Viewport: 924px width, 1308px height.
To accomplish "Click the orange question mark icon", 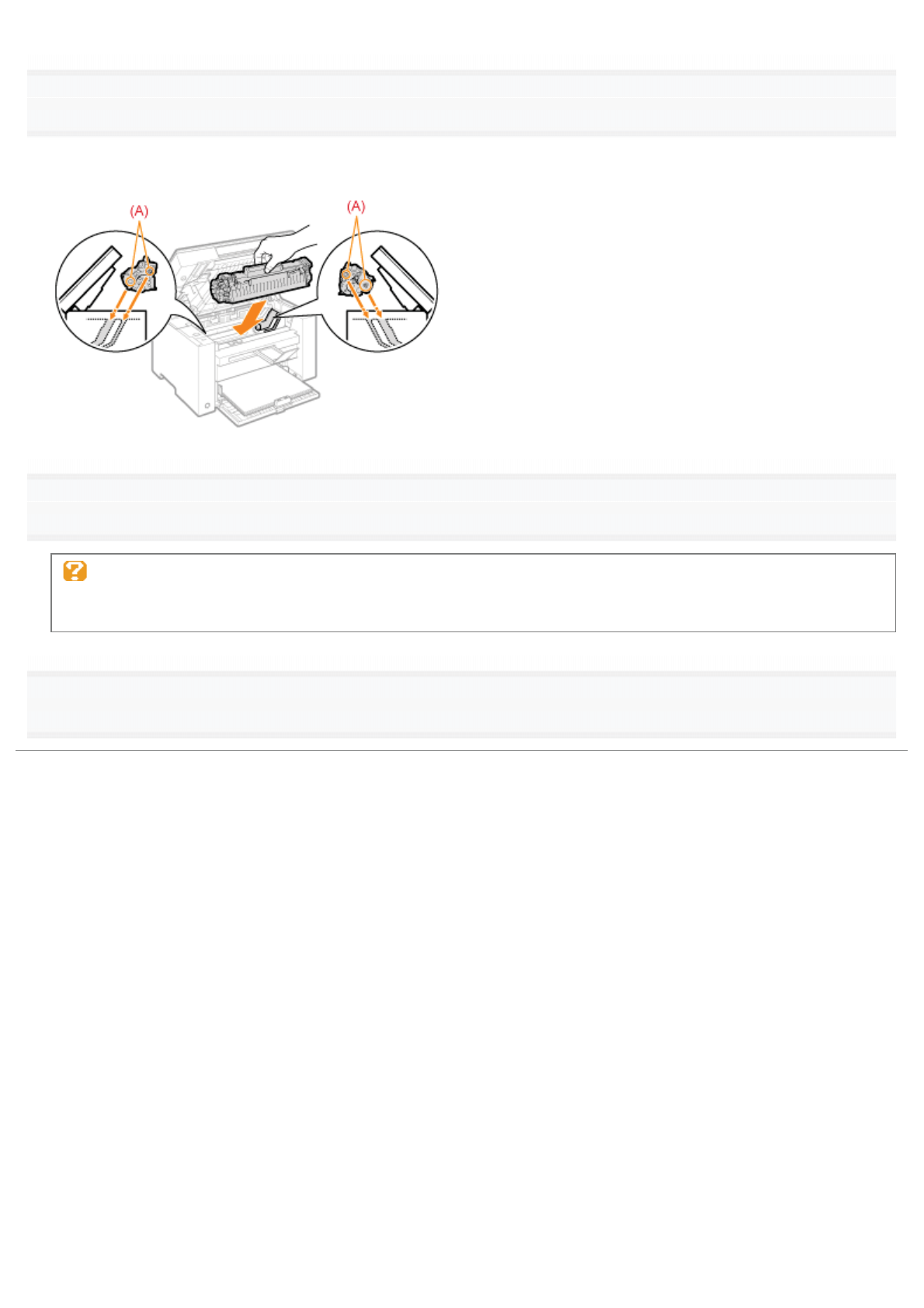I will point(75,571).
